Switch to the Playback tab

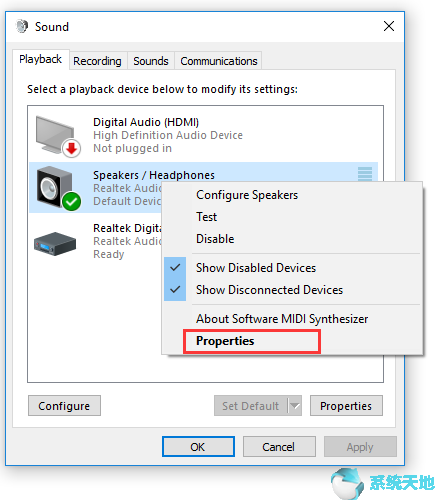point(41,59)
